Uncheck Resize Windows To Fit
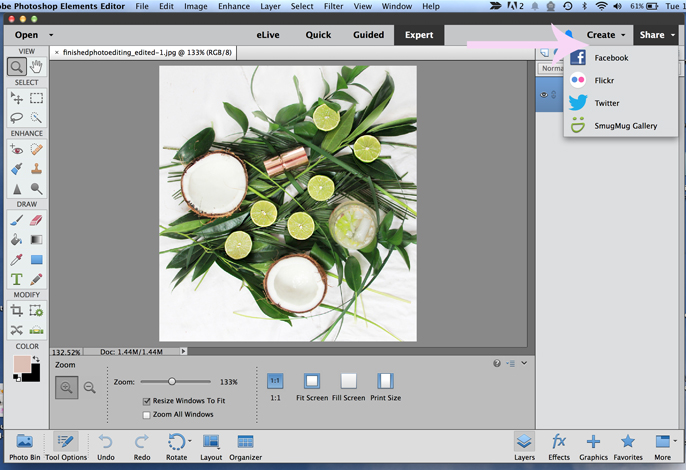686x470 pixels. pos(147,401)
